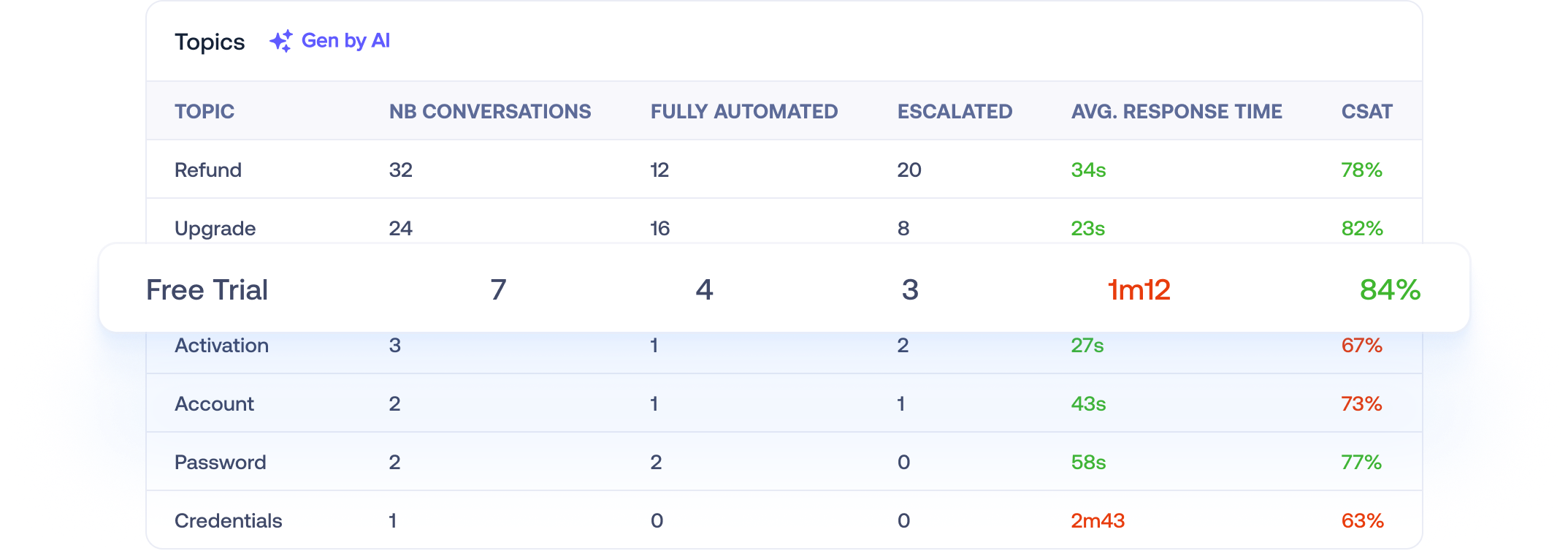Screen dimensions: 1568x551
Task: Click Credentials' 2m43 response time
Action: (1098, 521)
